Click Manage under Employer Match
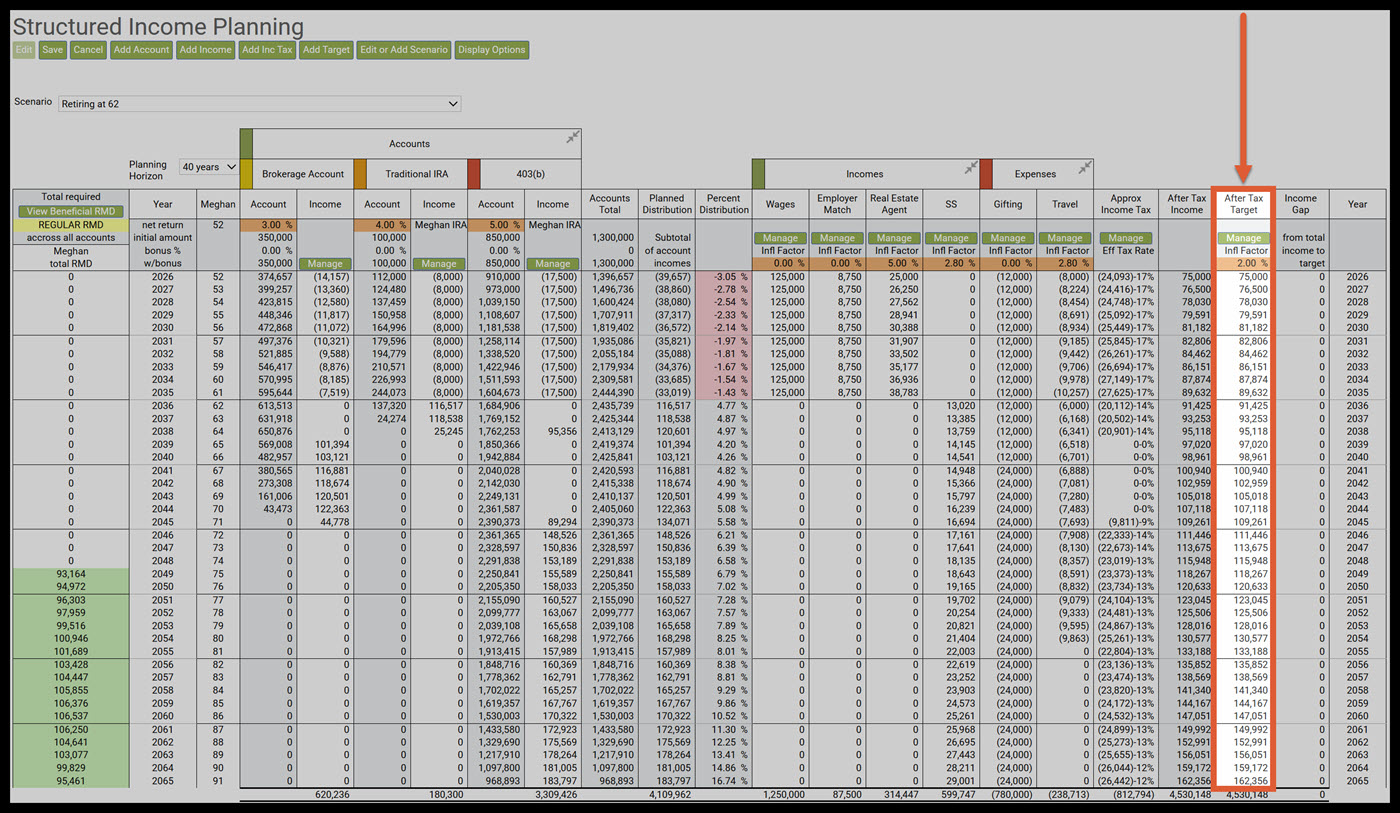Viewport: 1400px width, 813px height. (x=837, y=238)
